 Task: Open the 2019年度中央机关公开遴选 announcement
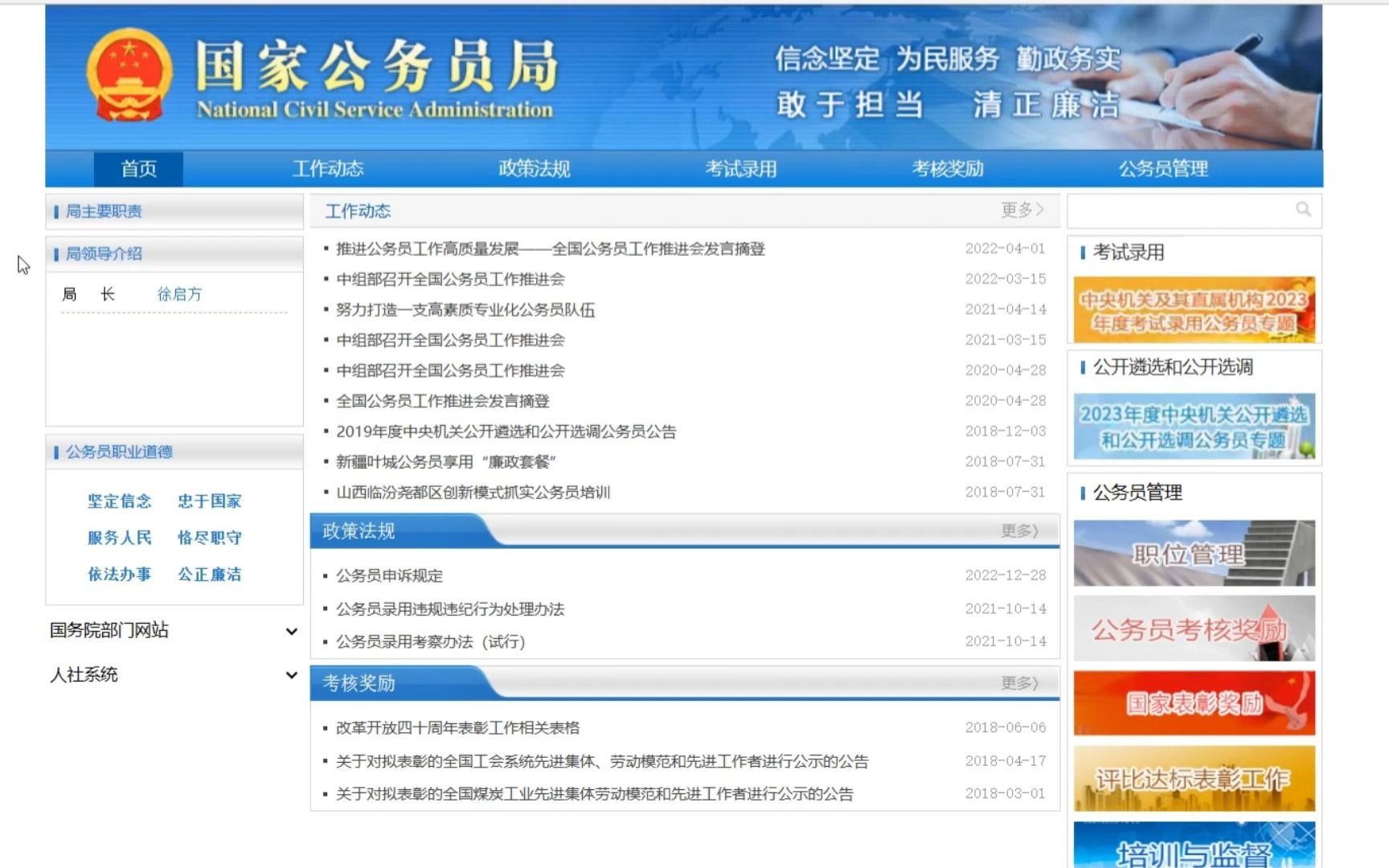coord(506,432)
